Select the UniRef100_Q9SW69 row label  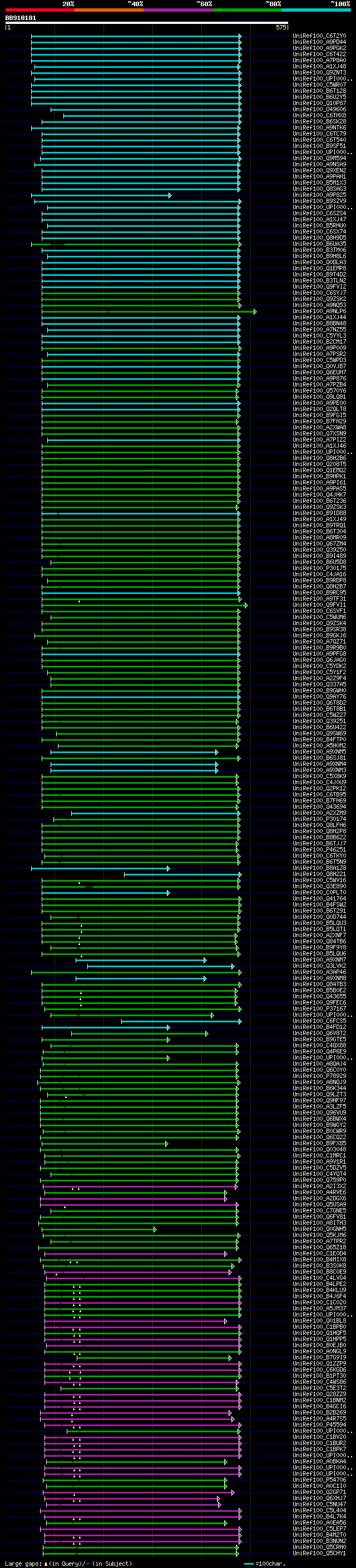tap(319, 734)
